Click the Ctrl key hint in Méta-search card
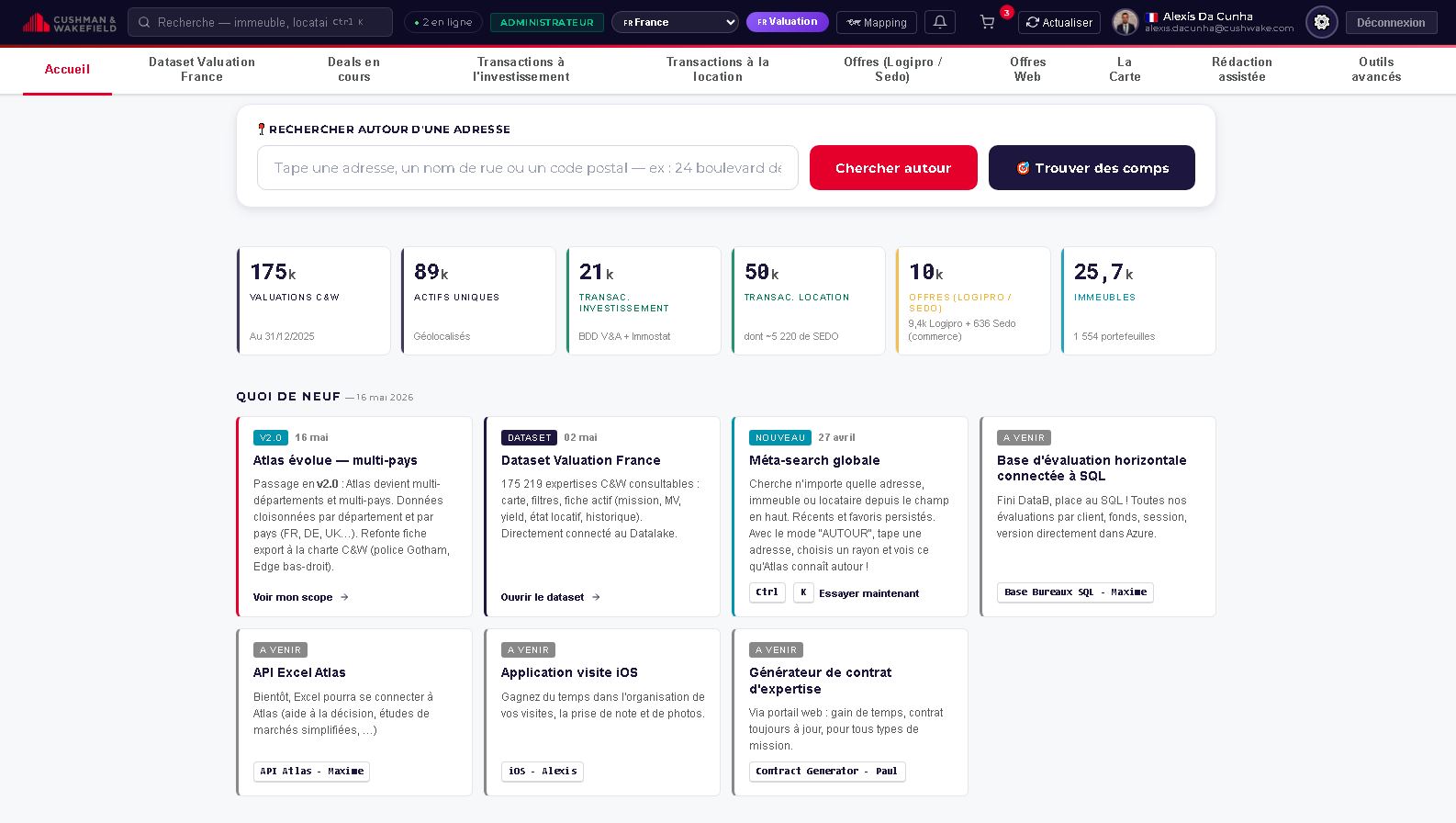The image size is (1456, 823). [767, 592]
